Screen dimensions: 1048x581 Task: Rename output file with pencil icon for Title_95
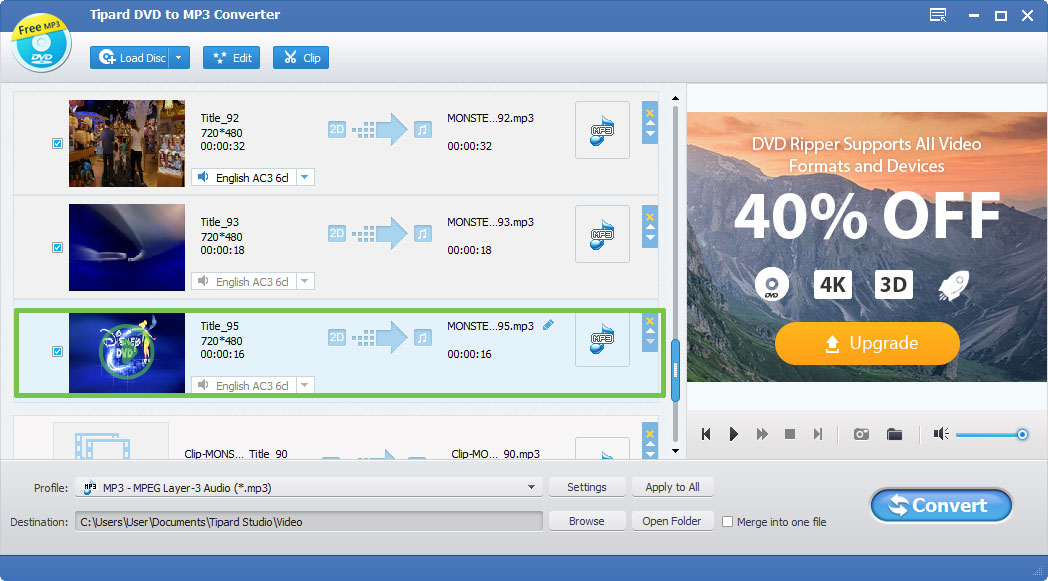(x=548, y=325)
